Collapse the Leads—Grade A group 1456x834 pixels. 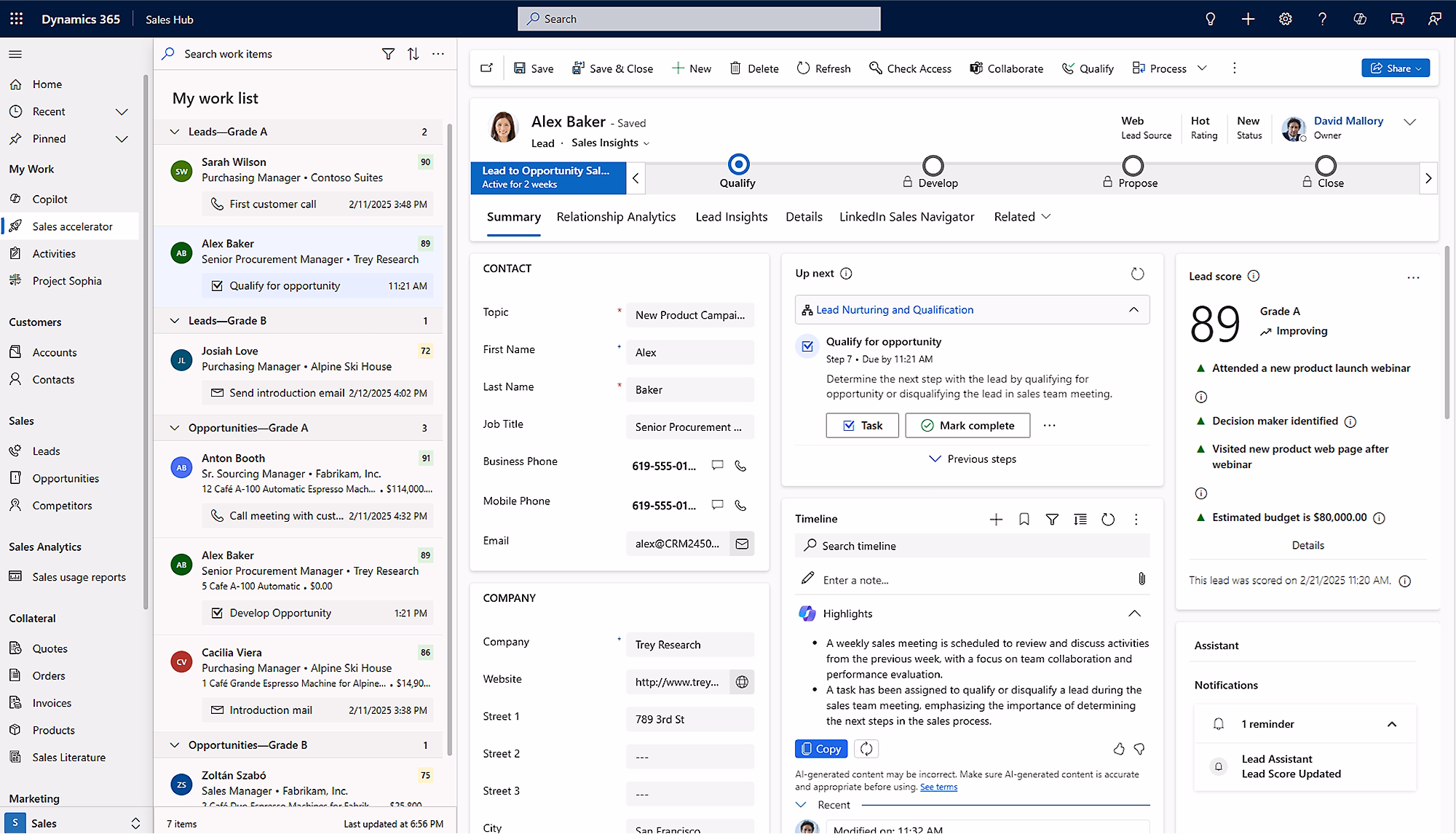pyautogui.click(x=175, y=132)
